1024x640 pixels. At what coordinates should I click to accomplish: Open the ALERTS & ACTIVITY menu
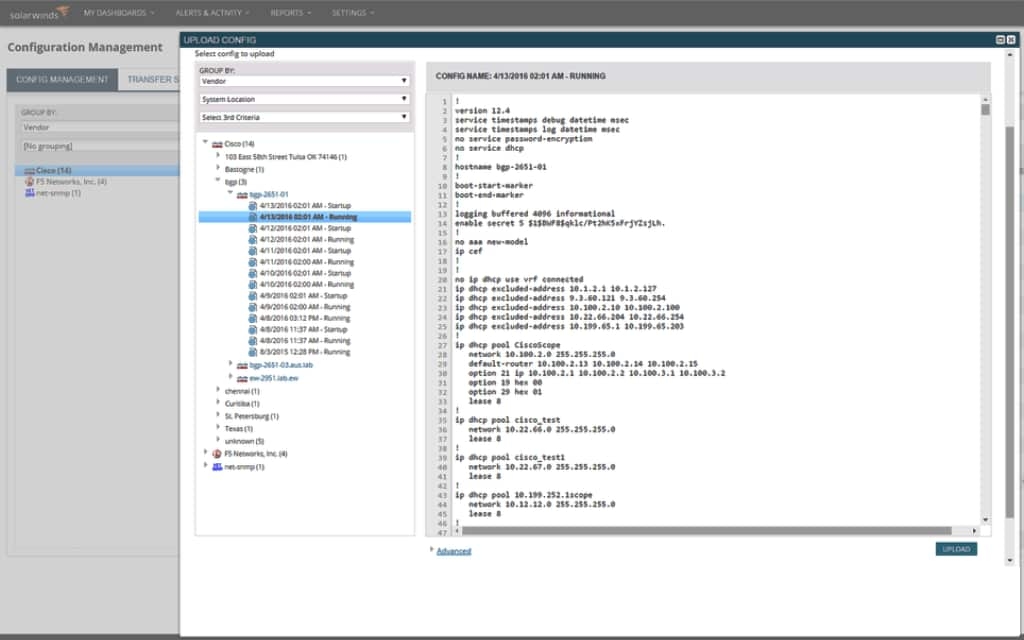click(x=210, y=13)
